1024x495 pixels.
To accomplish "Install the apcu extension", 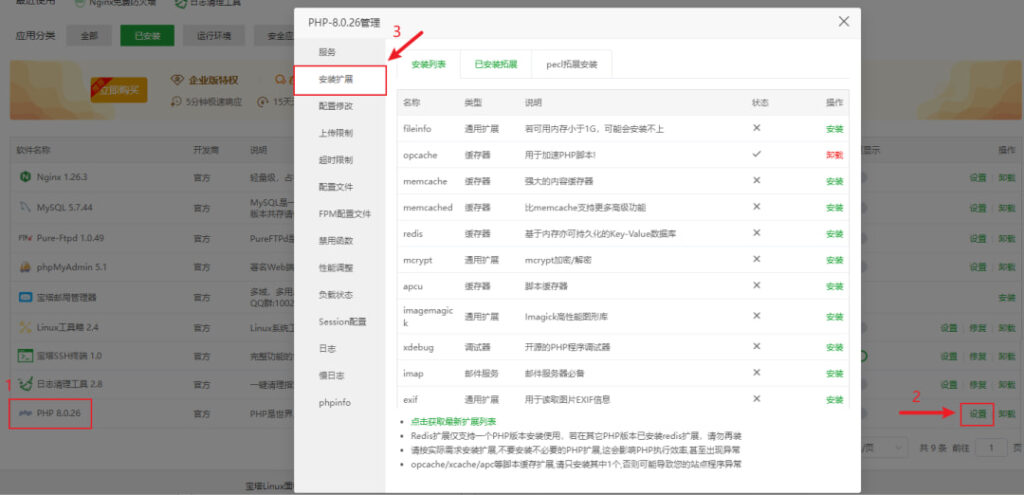I will pos(835,286).
